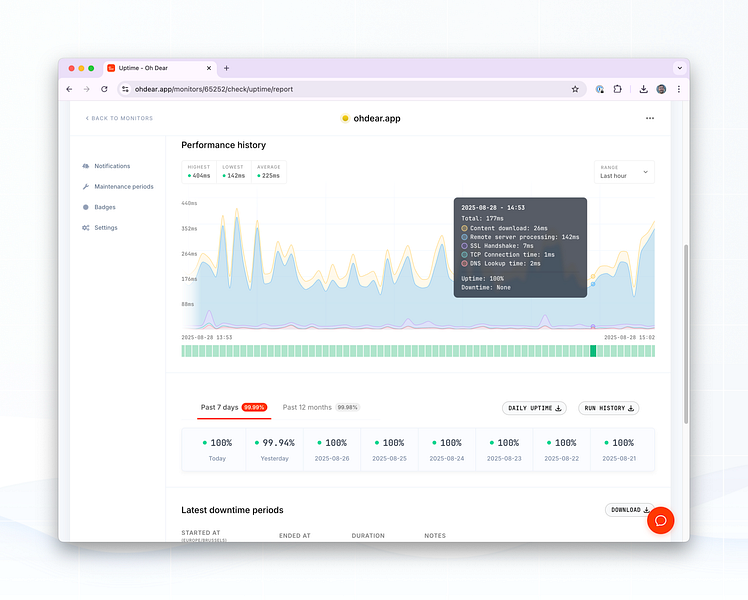Image resolution: width=748 pixels, height=600 pixels.
Task: Open Notifications in the sidebar
Action: point(112,166)
